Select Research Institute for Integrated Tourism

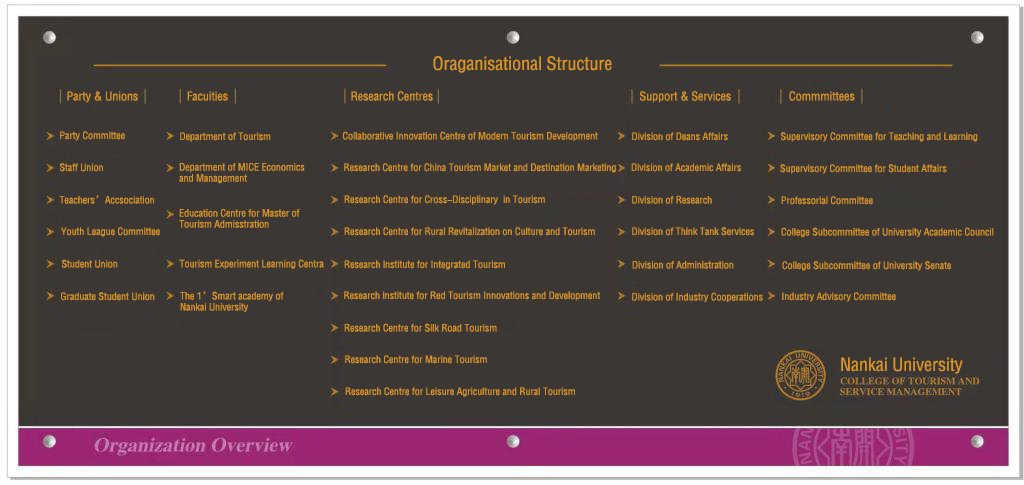tap(424, 264)
